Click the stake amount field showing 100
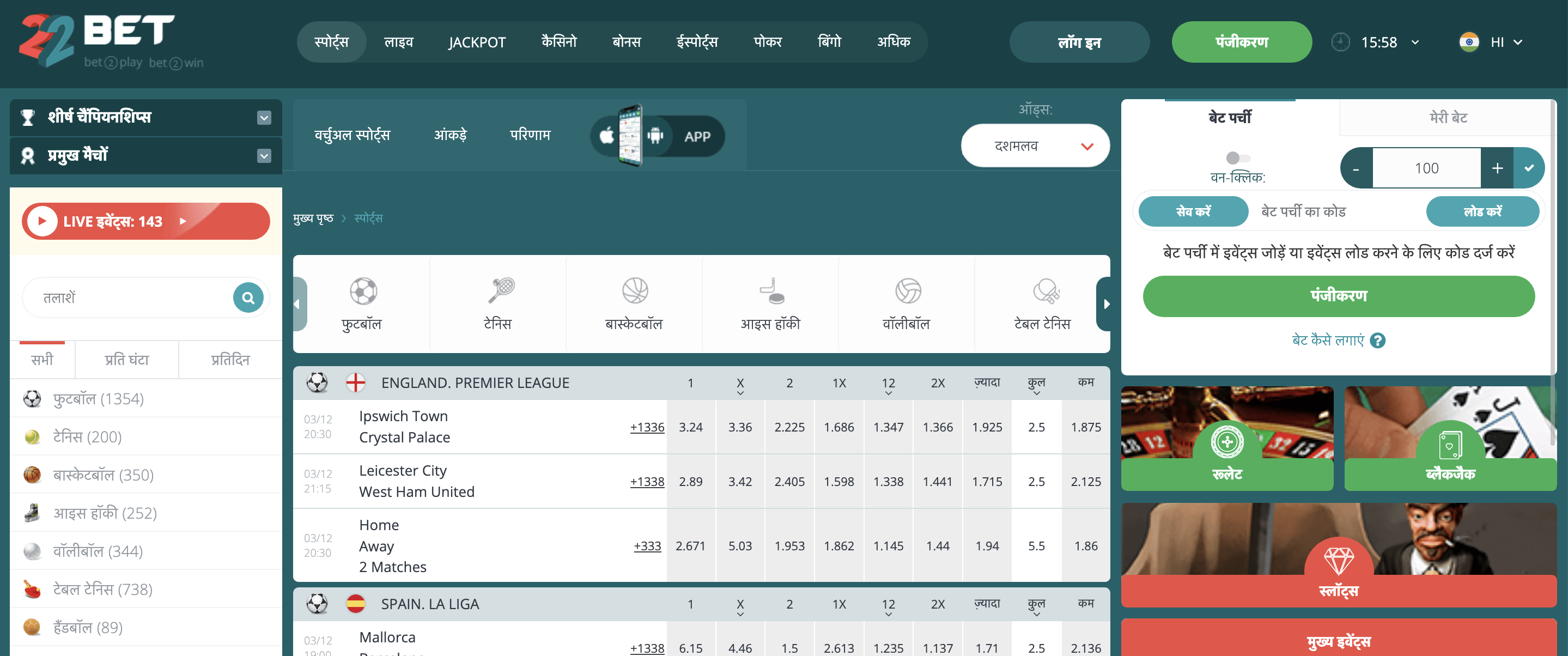This screenshot has height=656, width=1568. [1426, 168]
